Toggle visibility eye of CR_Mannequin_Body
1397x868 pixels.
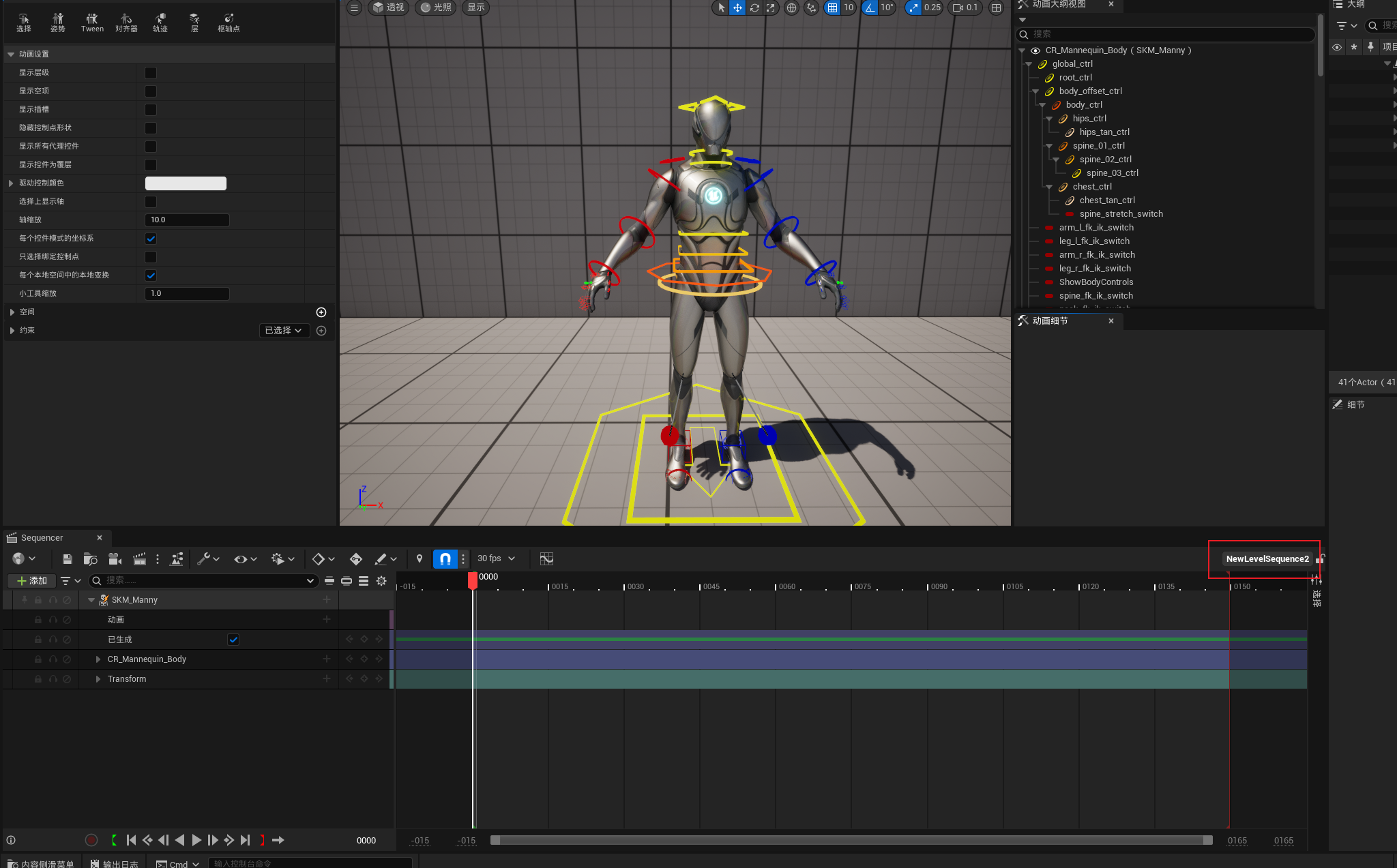(1035, 50)
